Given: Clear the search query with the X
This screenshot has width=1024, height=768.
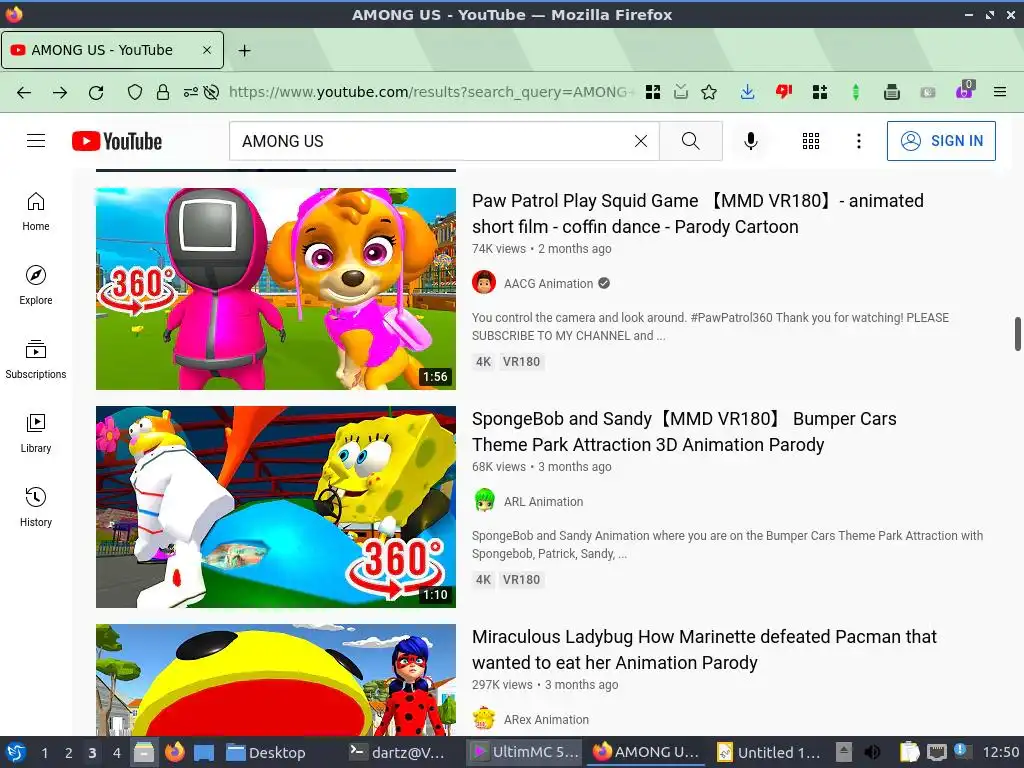Looking at the screenshot, I should tap(641, 141).
